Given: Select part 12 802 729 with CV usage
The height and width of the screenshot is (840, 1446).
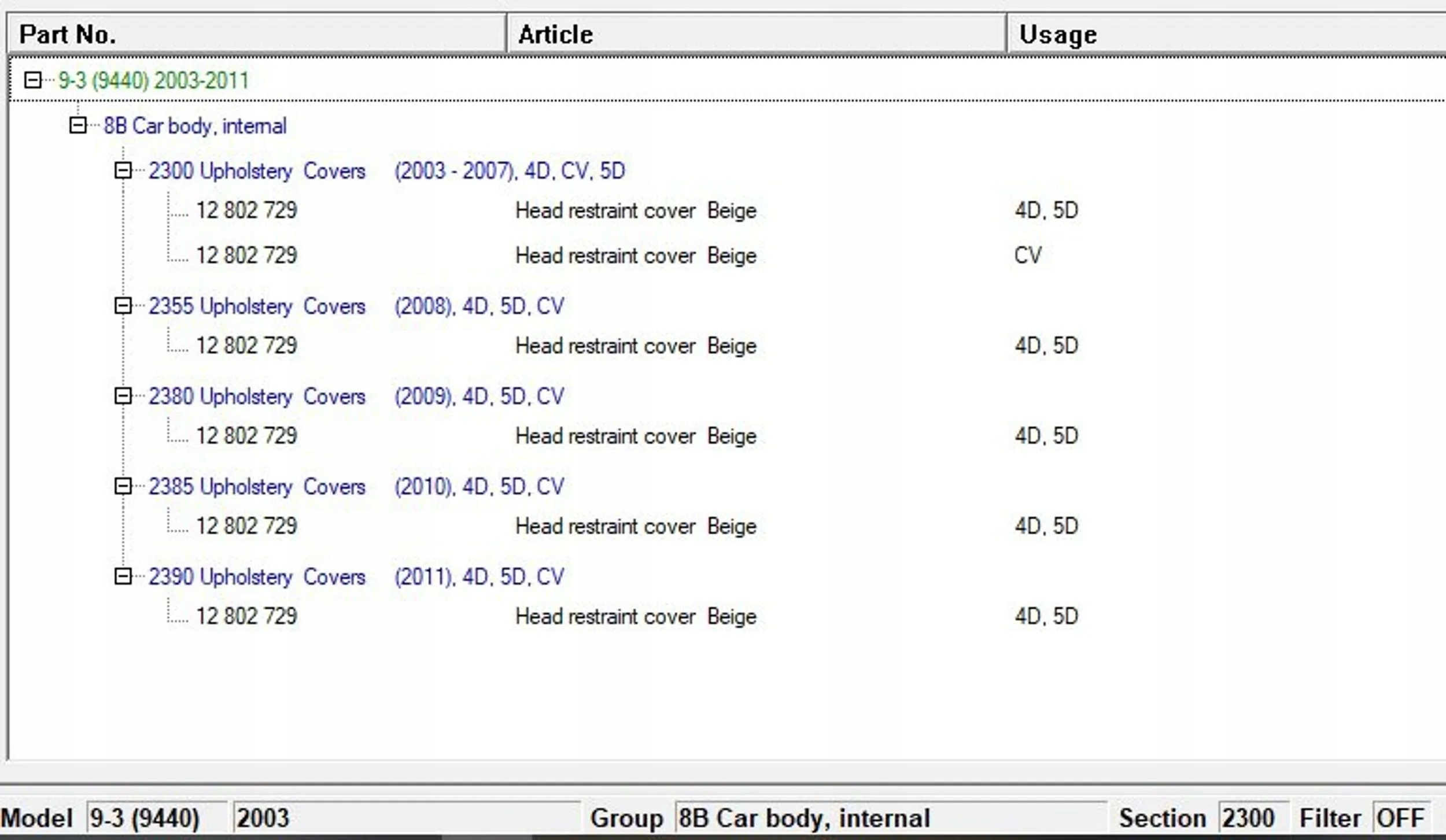Looking at the screenshot, I should [246, 256].
